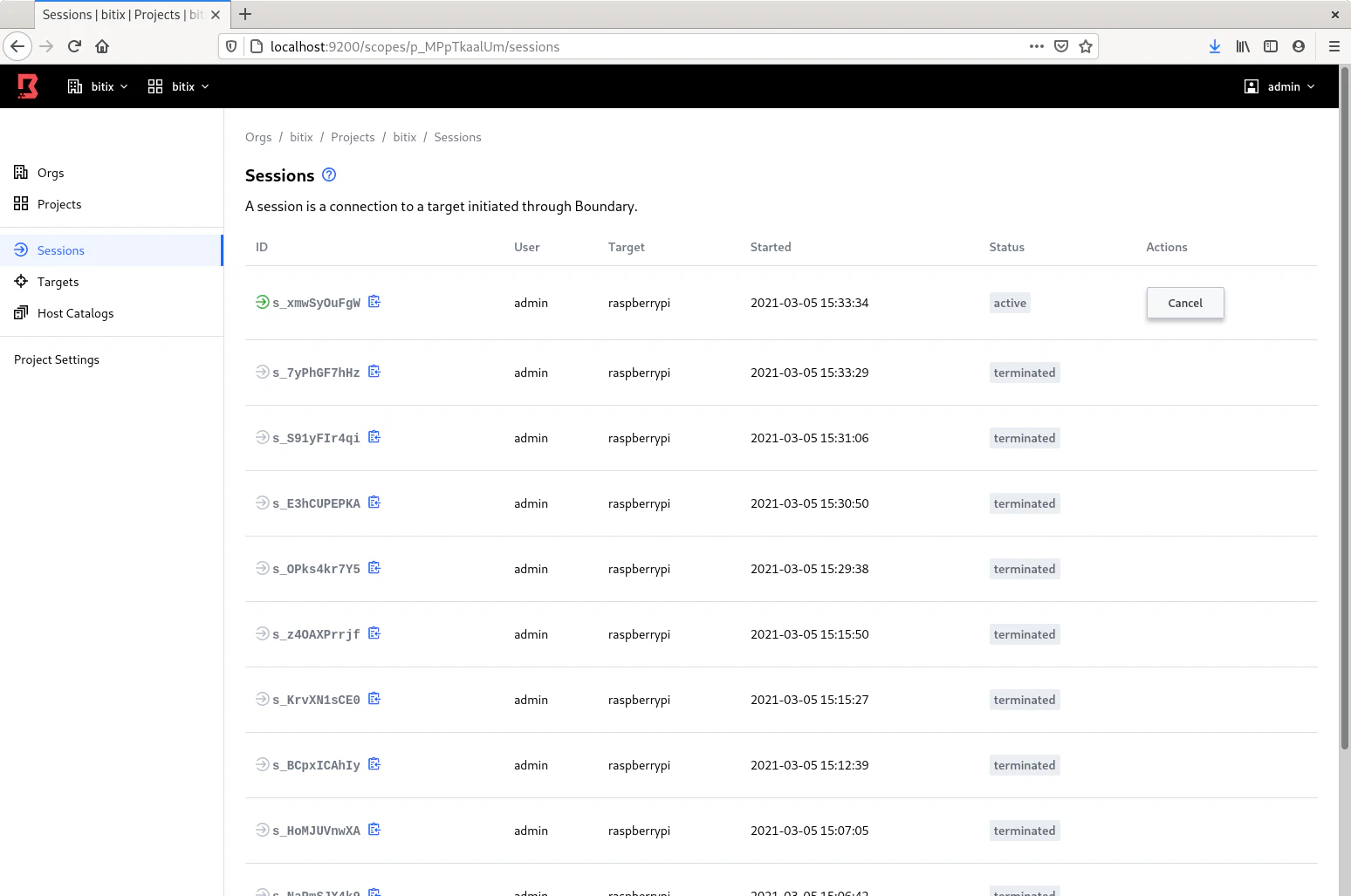Open Firefox downloads panel
Viewport: 1351px width, 896px height.
(x=1214, y=46)
